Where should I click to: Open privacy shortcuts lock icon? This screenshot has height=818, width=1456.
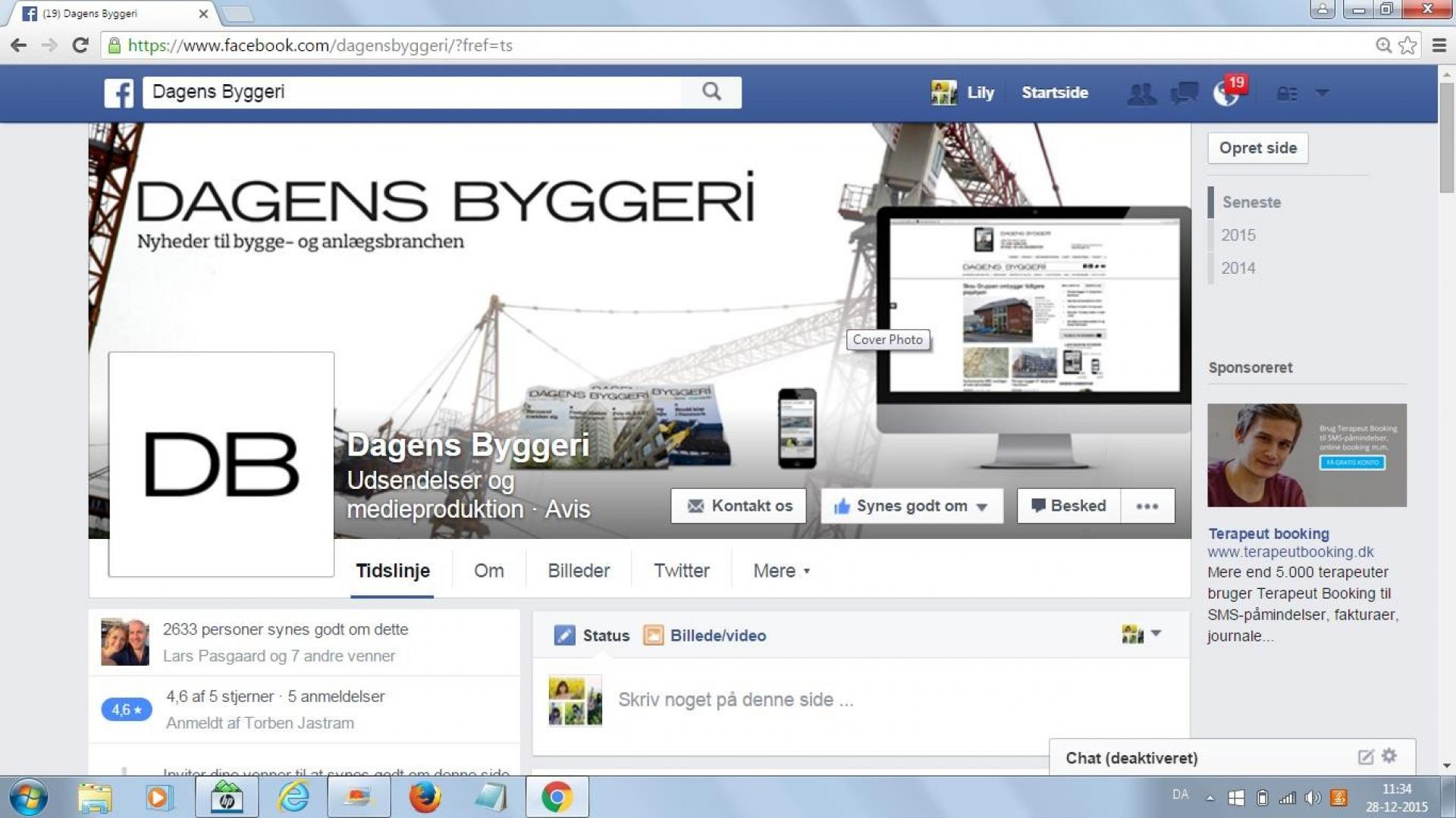coord(1286,93)
